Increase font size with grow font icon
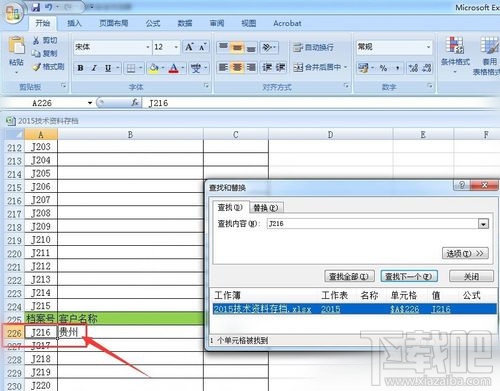Viewport: 500px width, 391px height. click(189, 47)
